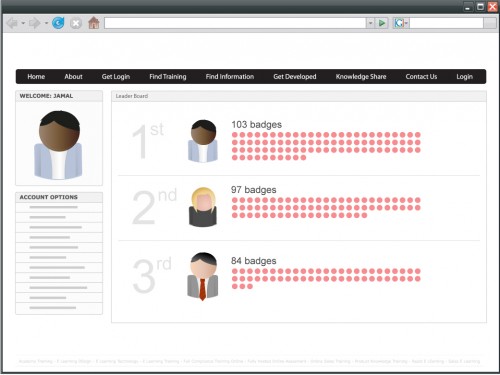Image resolution: width=500 pixels, height=375 pixels.
Task: Click the search submit button beside search field
Action: click(490, 23)
